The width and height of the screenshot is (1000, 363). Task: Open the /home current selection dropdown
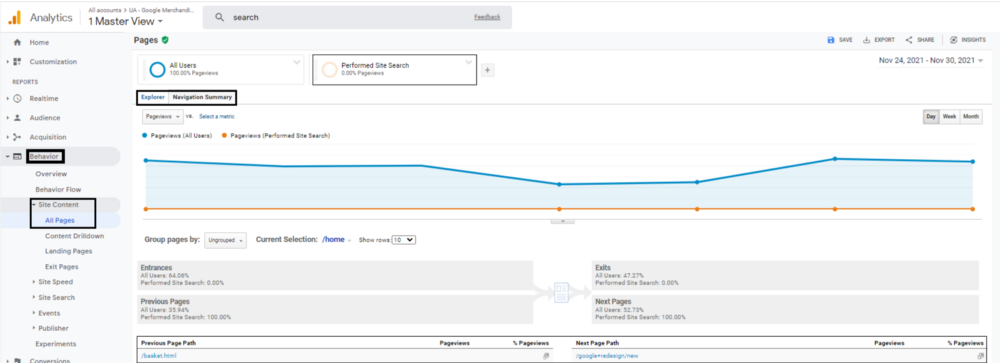coord(337,240)
